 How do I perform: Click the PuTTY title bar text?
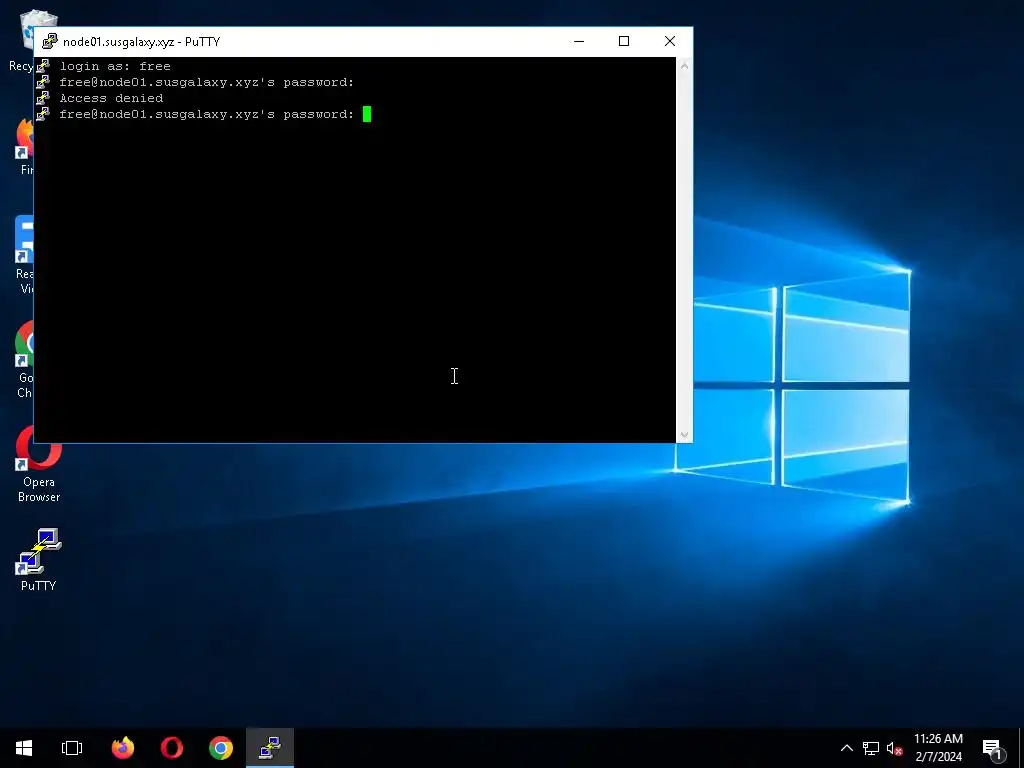coord(142,42)
